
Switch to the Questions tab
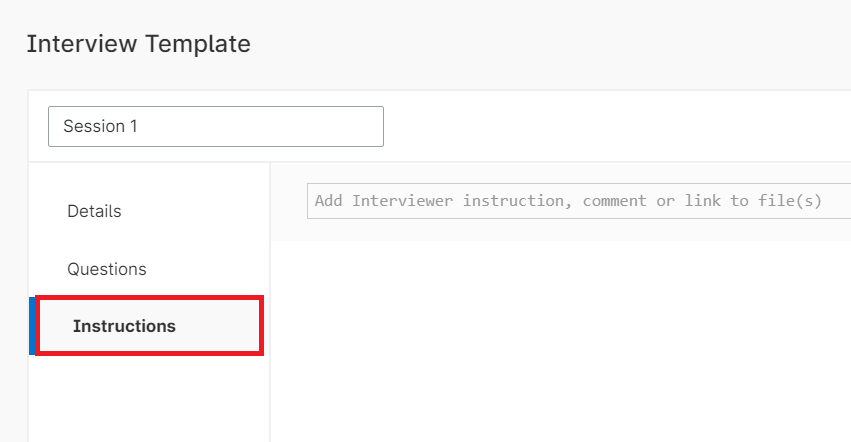[107, 269]
